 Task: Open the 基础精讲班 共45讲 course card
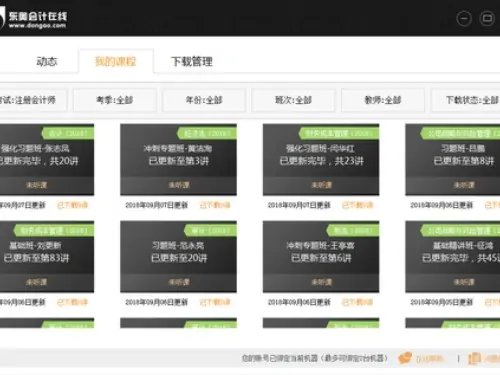click(x=453, y=257)
